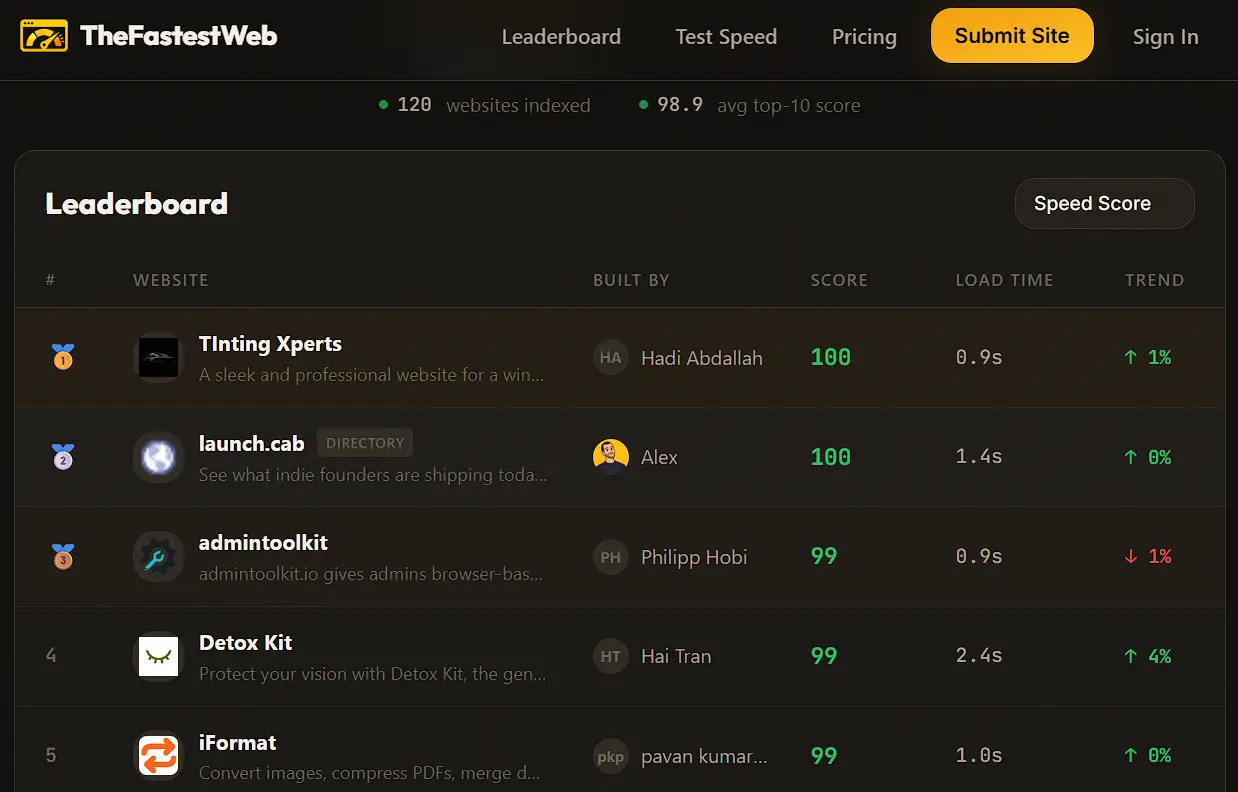Image resolution: width=1238 pixels, height=792 pixels.
Task: Click the 120 websites indexed stat
Action: point(485,105)
